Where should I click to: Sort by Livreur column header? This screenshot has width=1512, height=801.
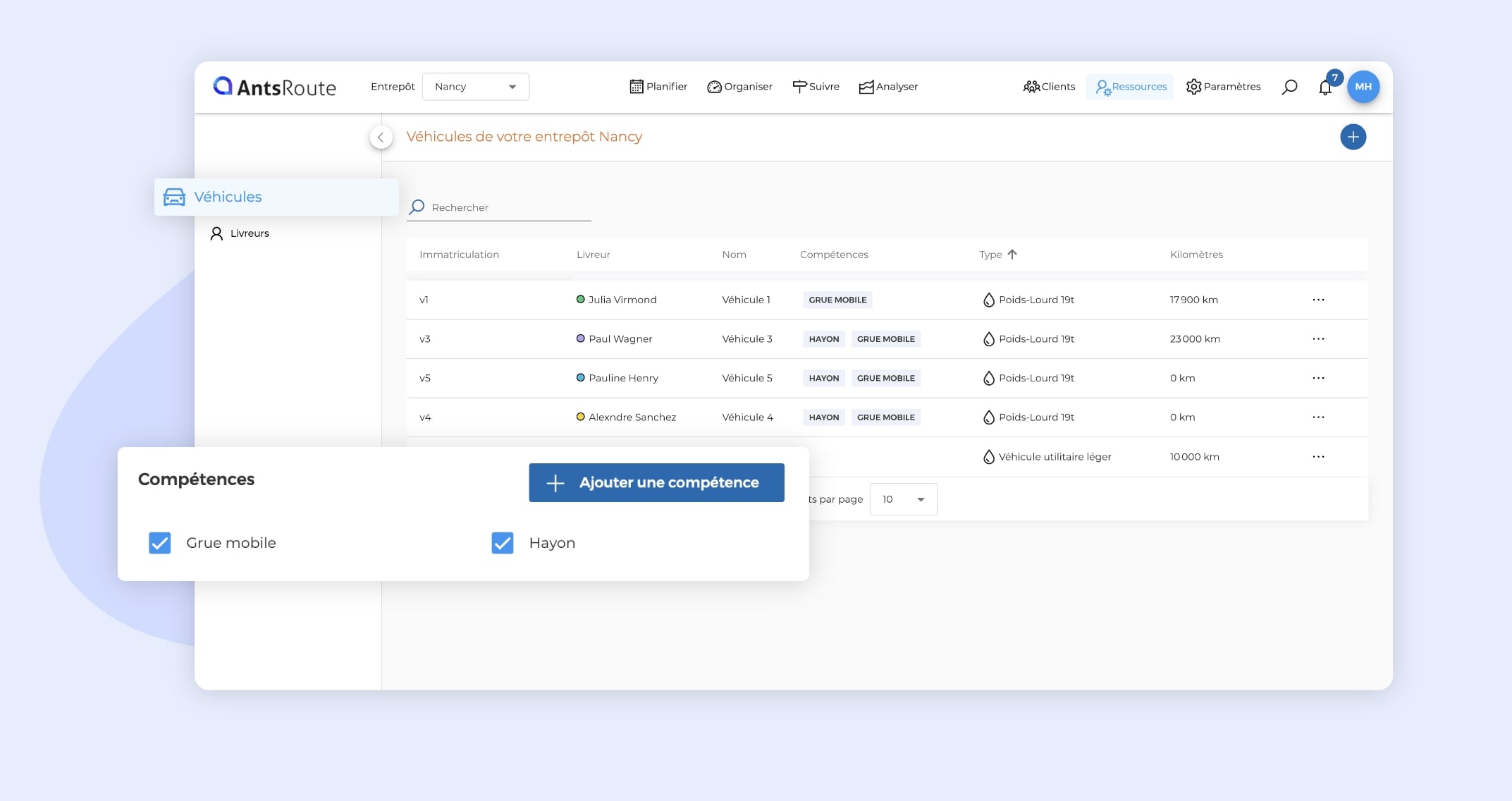click(x=593, y=255)
